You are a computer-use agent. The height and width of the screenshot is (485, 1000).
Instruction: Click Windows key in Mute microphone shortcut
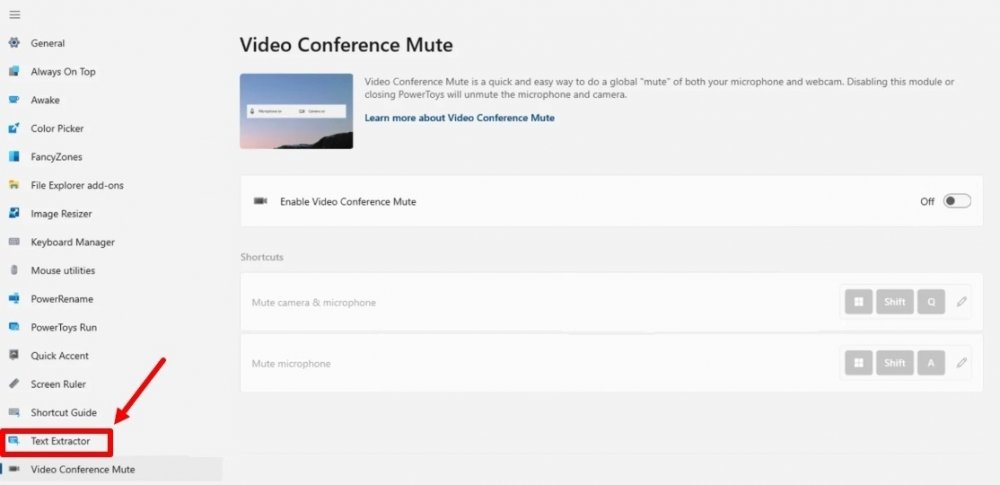[858, 363]
